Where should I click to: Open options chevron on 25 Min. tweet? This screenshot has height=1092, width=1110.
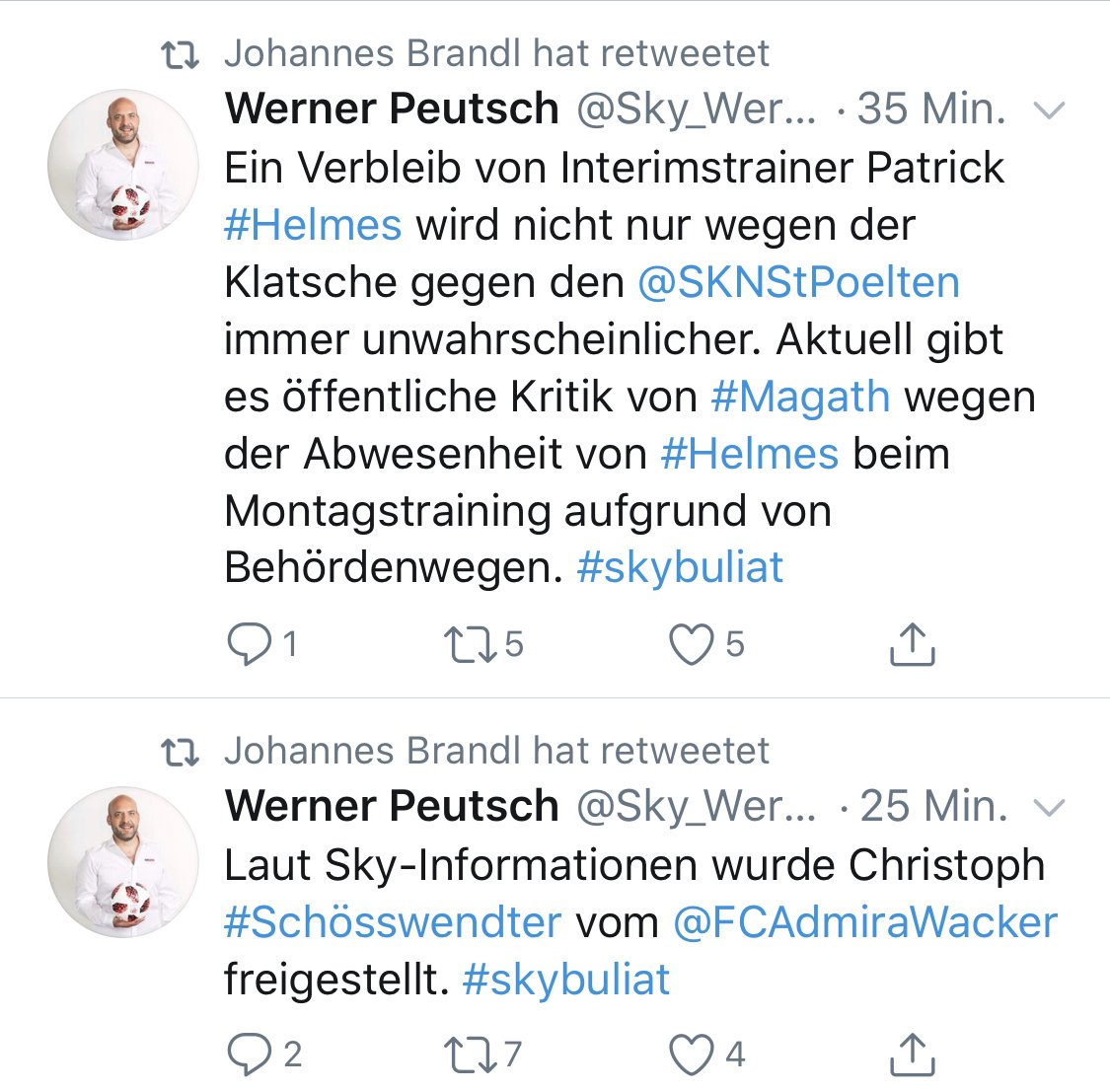pyautogui.click(x=1049, y=808)
